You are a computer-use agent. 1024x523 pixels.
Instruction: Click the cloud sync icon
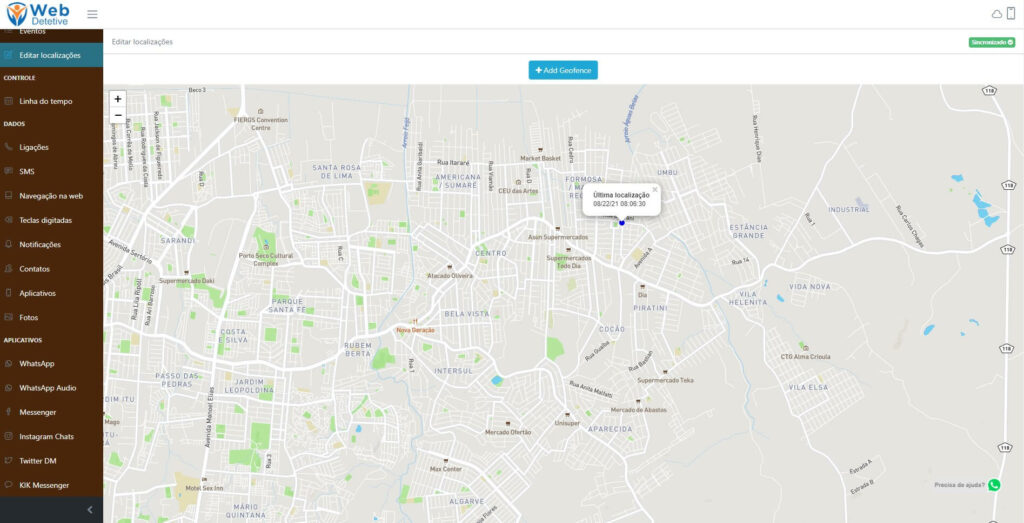(996, 14)
